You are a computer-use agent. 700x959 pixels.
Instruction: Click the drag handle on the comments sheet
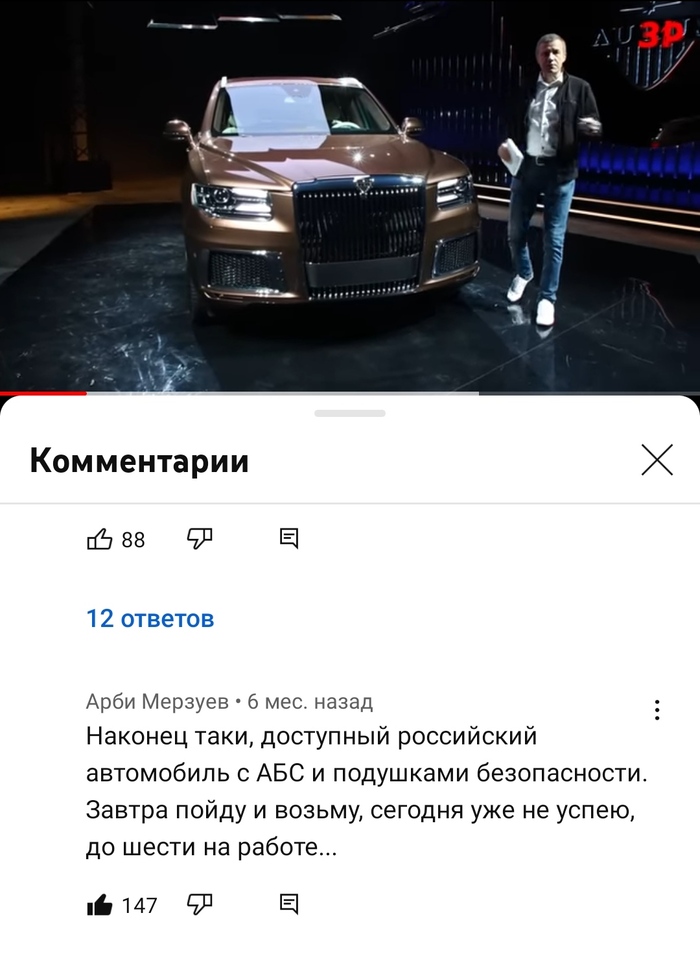click(350, 413)
